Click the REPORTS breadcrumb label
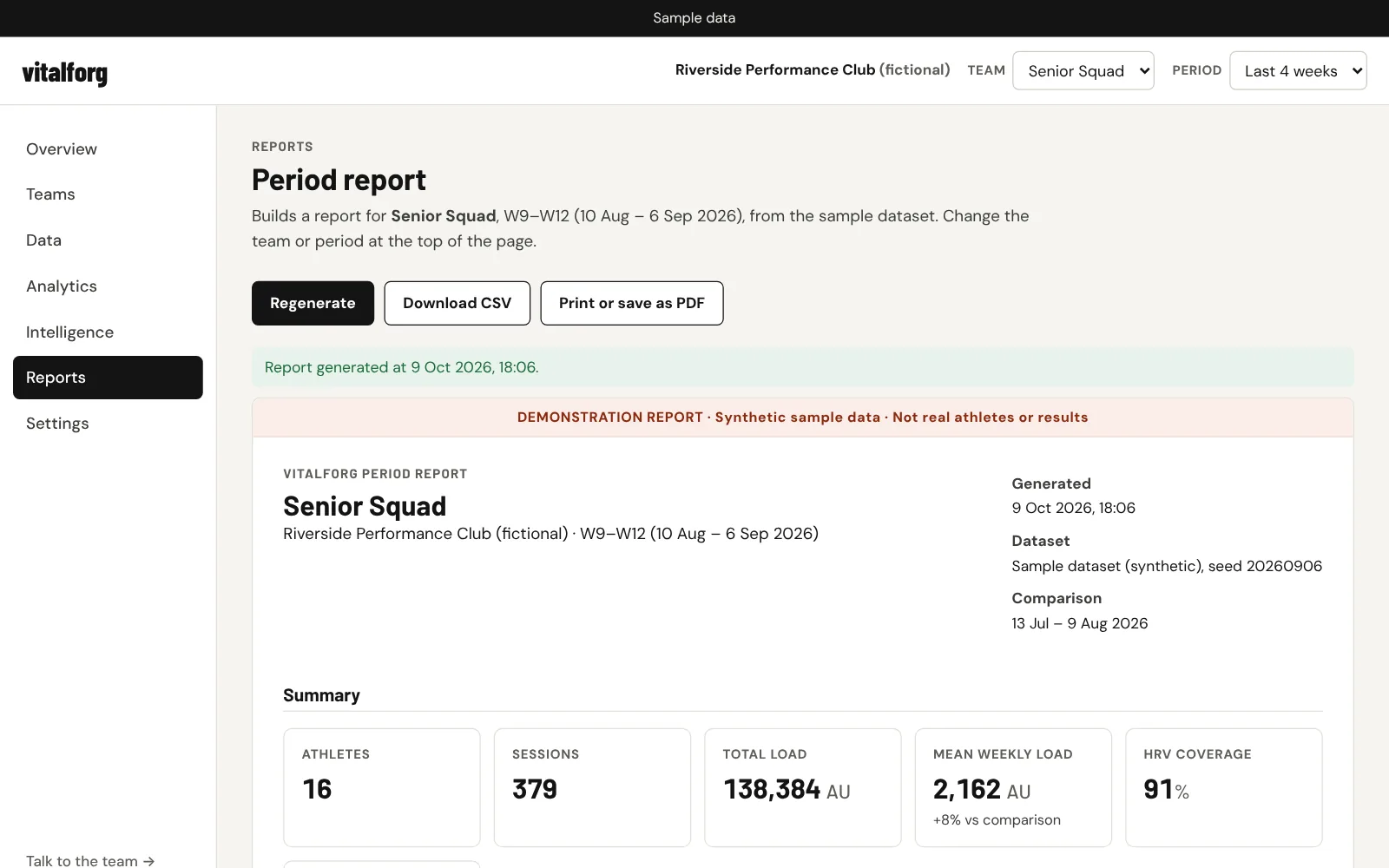Screen dimensions: 1389x868 [282, 147]
